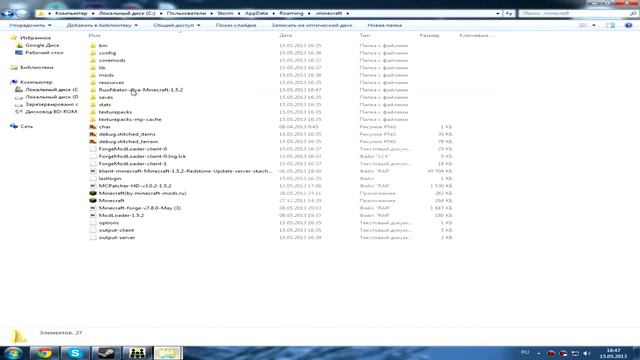Open the help button icon
Screen dimensions: 640x360
click(629, 25)
